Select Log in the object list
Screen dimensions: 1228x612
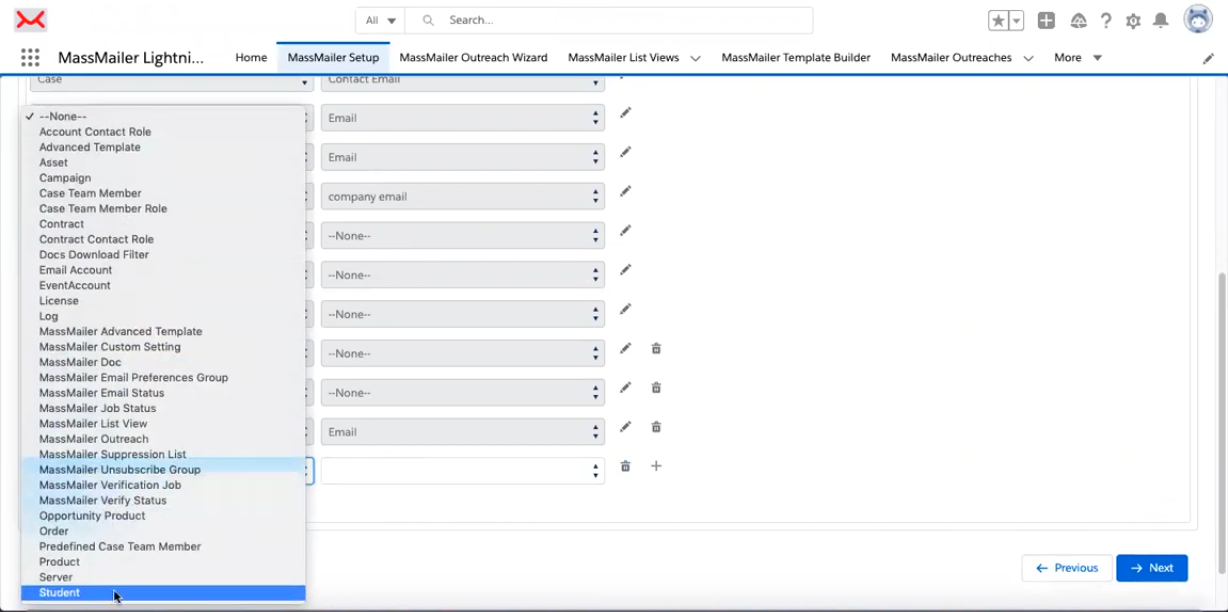tap(163, 316)
